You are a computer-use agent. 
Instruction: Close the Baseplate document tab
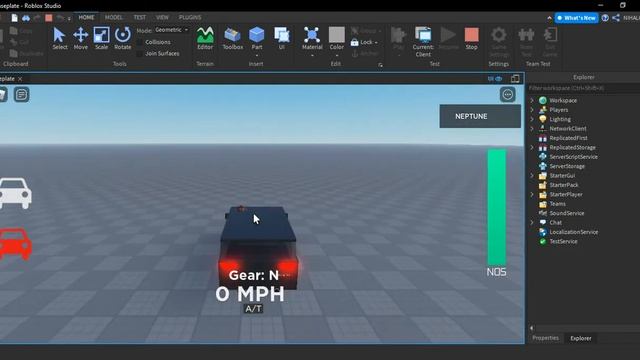click(20, 79)
